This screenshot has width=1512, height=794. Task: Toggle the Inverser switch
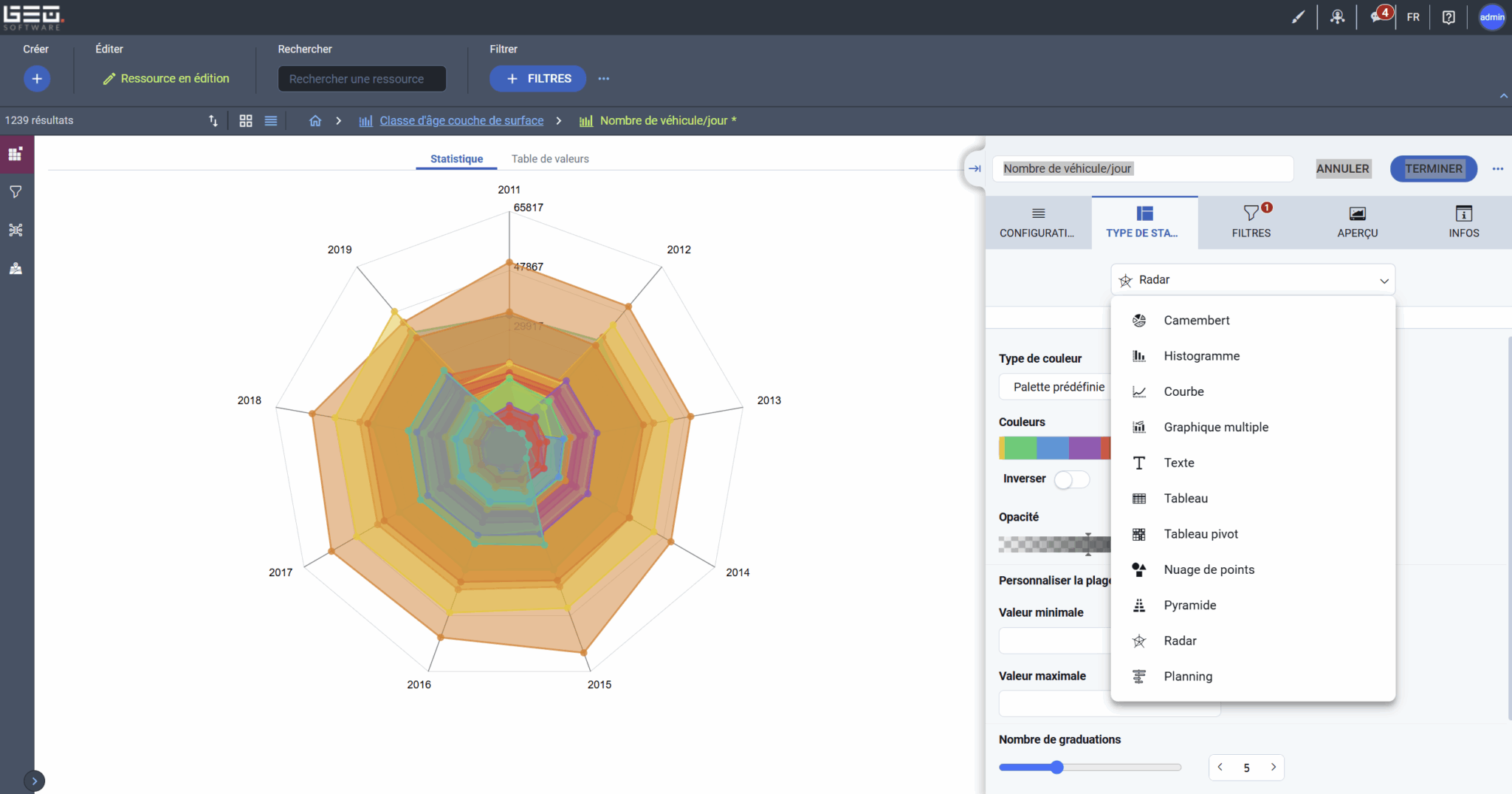1071,479
